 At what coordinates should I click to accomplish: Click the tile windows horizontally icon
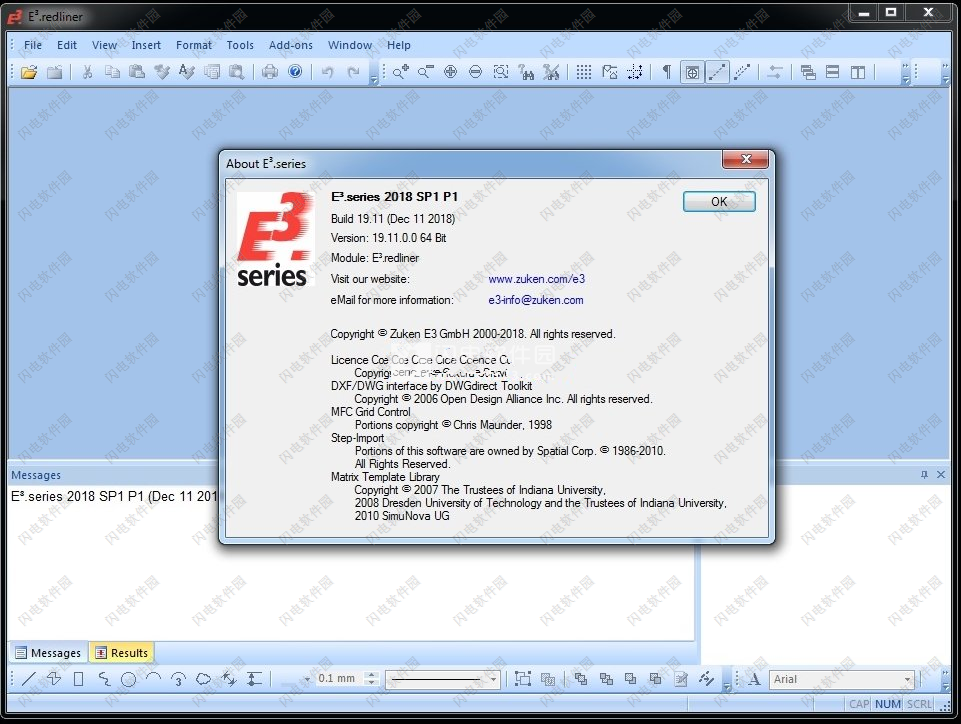(x=833, y=72)
